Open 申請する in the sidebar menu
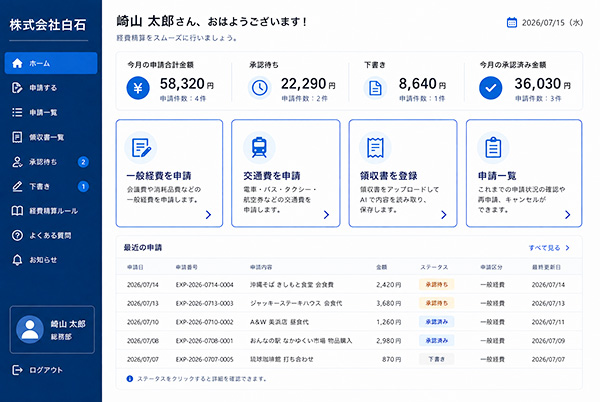600x402 pixels. [x=51, y=88]
